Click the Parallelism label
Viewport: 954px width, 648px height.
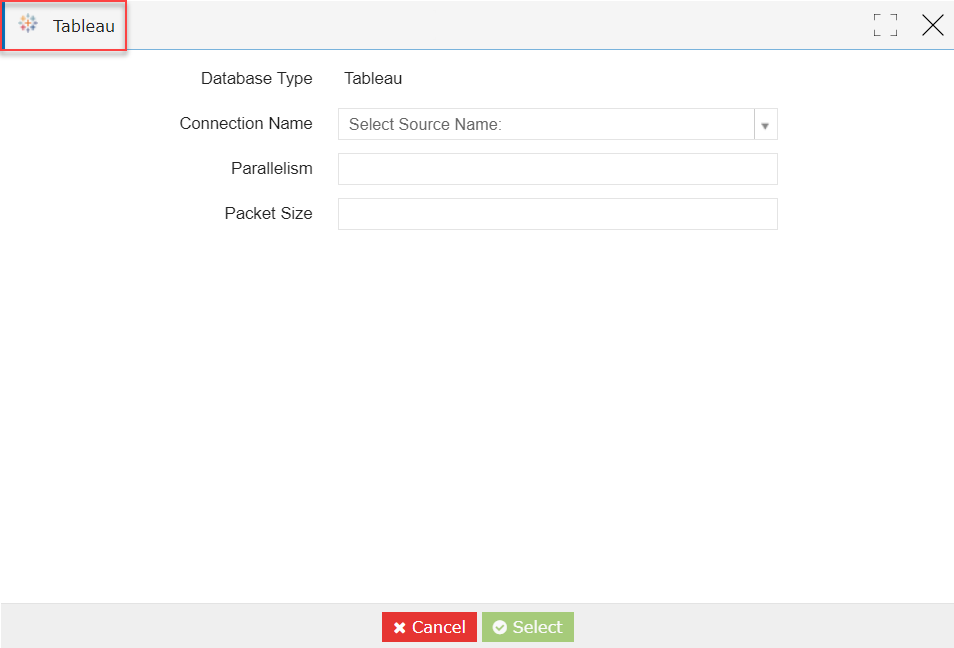pyautogui.click(x=271, y=169)
